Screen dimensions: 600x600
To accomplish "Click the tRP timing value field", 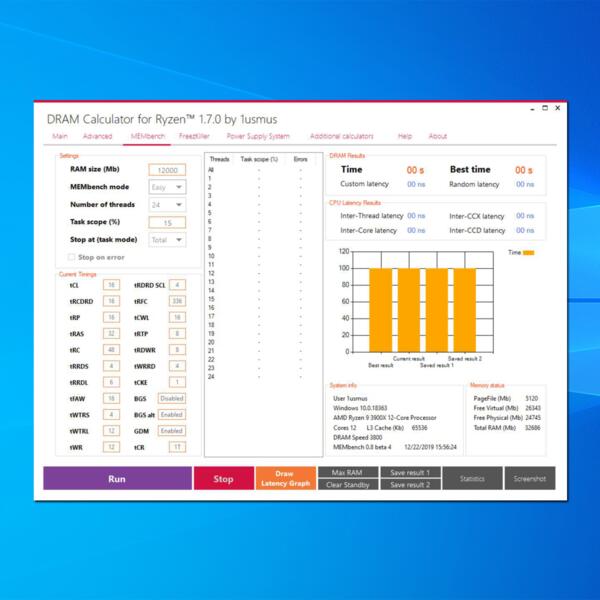I will pyautogui.click(x=111, y=317).
